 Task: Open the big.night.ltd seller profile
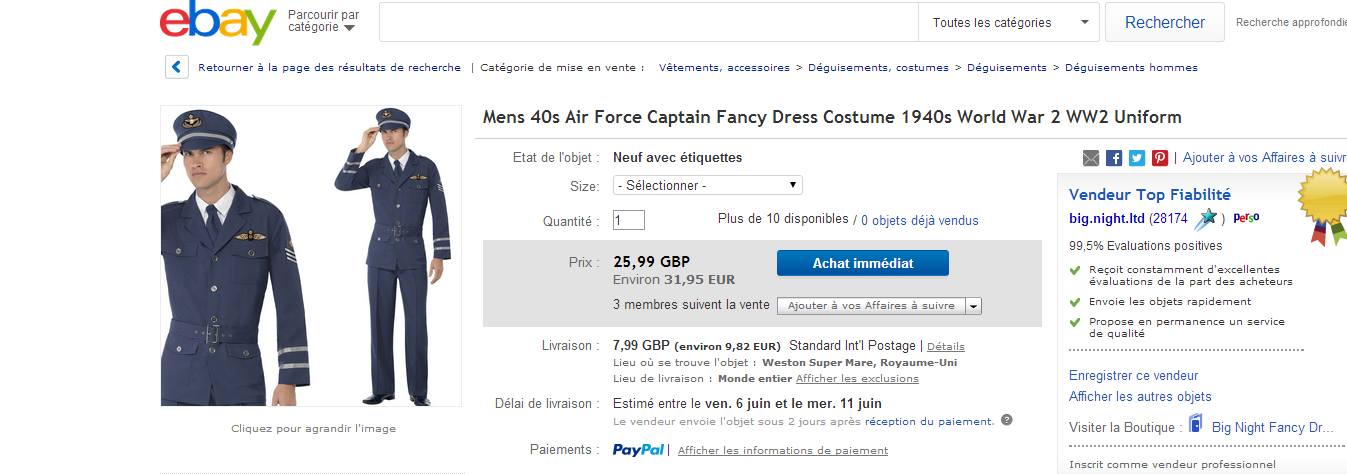[x=1106, y=217]
